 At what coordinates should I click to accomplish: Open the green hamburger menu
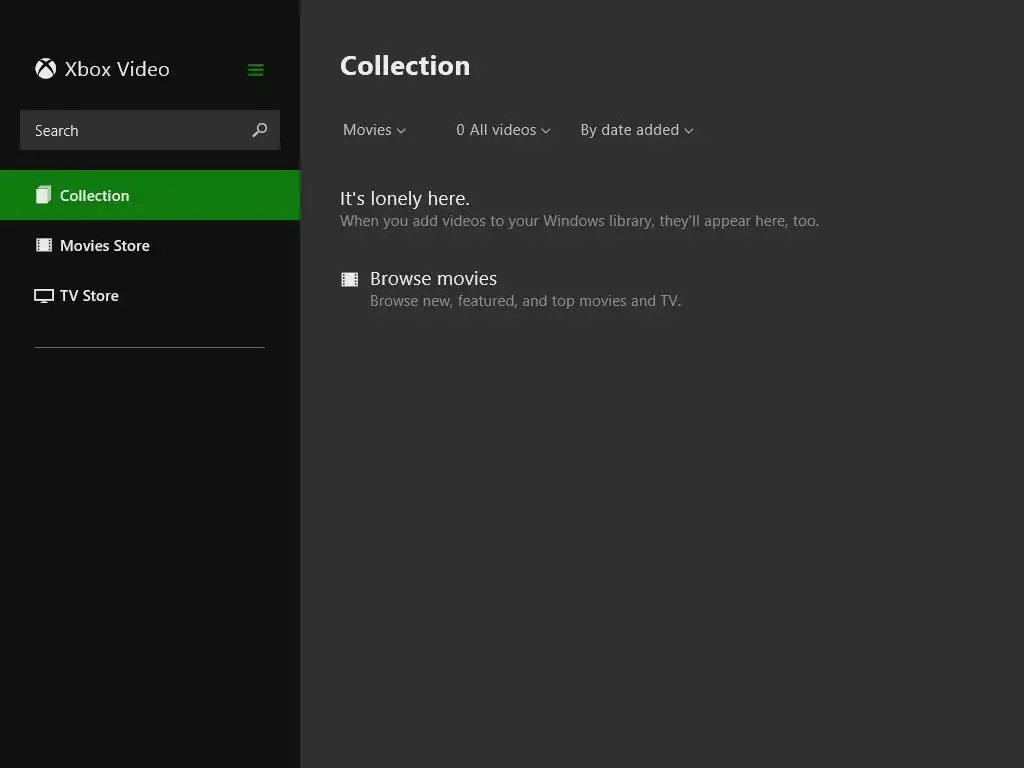[255, 70]
